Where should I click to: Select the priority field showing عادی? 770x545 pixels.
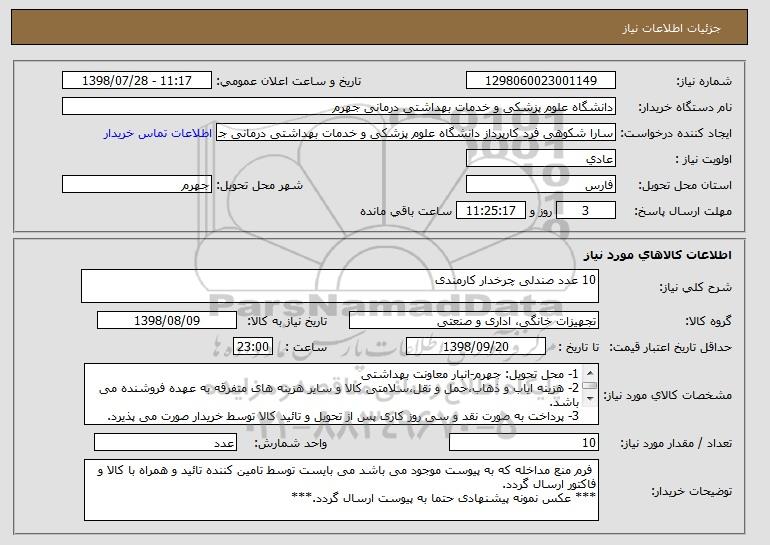coord(541,159)
